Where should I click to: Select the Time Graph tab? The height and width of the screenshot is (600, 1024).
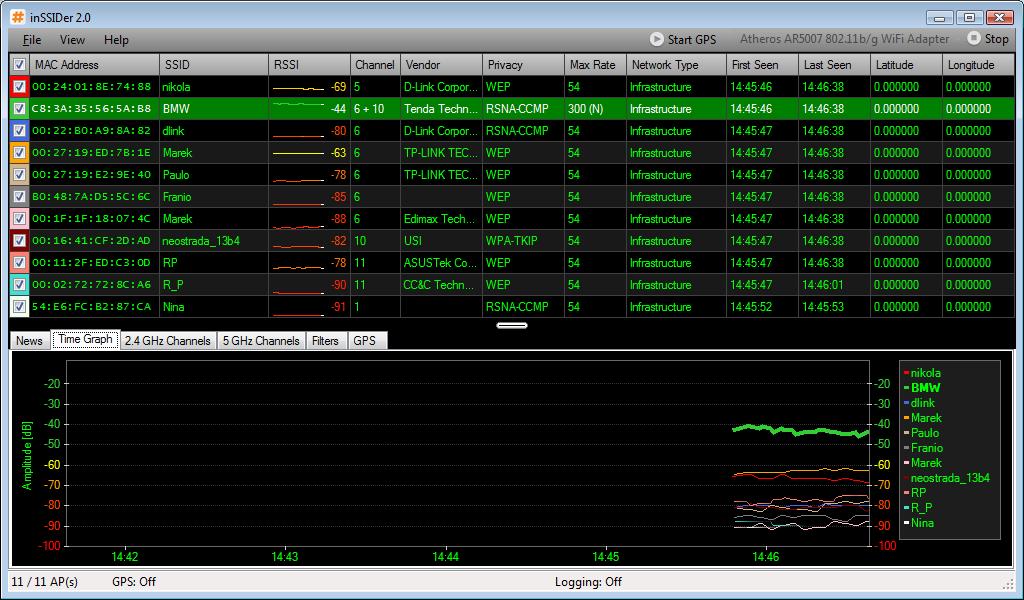pos(86,339)
